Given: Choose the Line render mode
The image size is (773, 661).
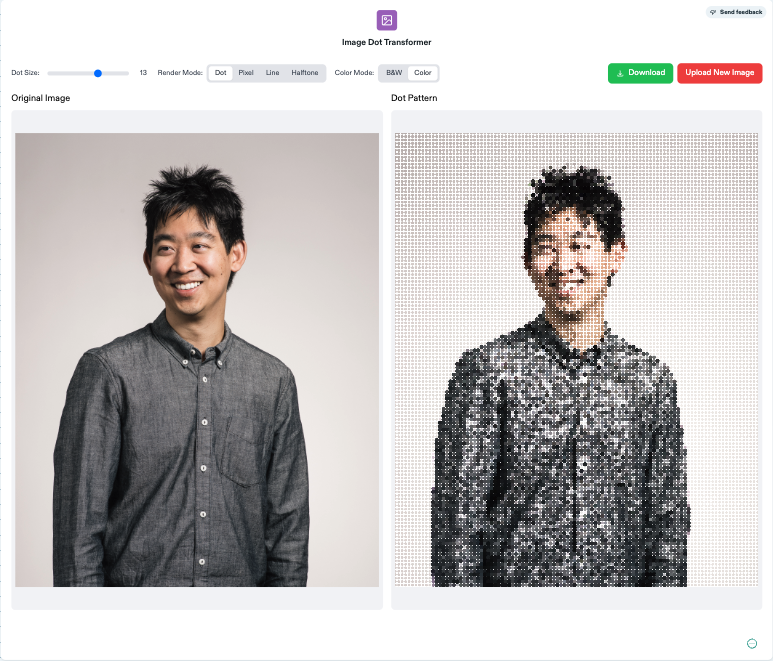Looking at the screenshot, I should tap(272, 73).
